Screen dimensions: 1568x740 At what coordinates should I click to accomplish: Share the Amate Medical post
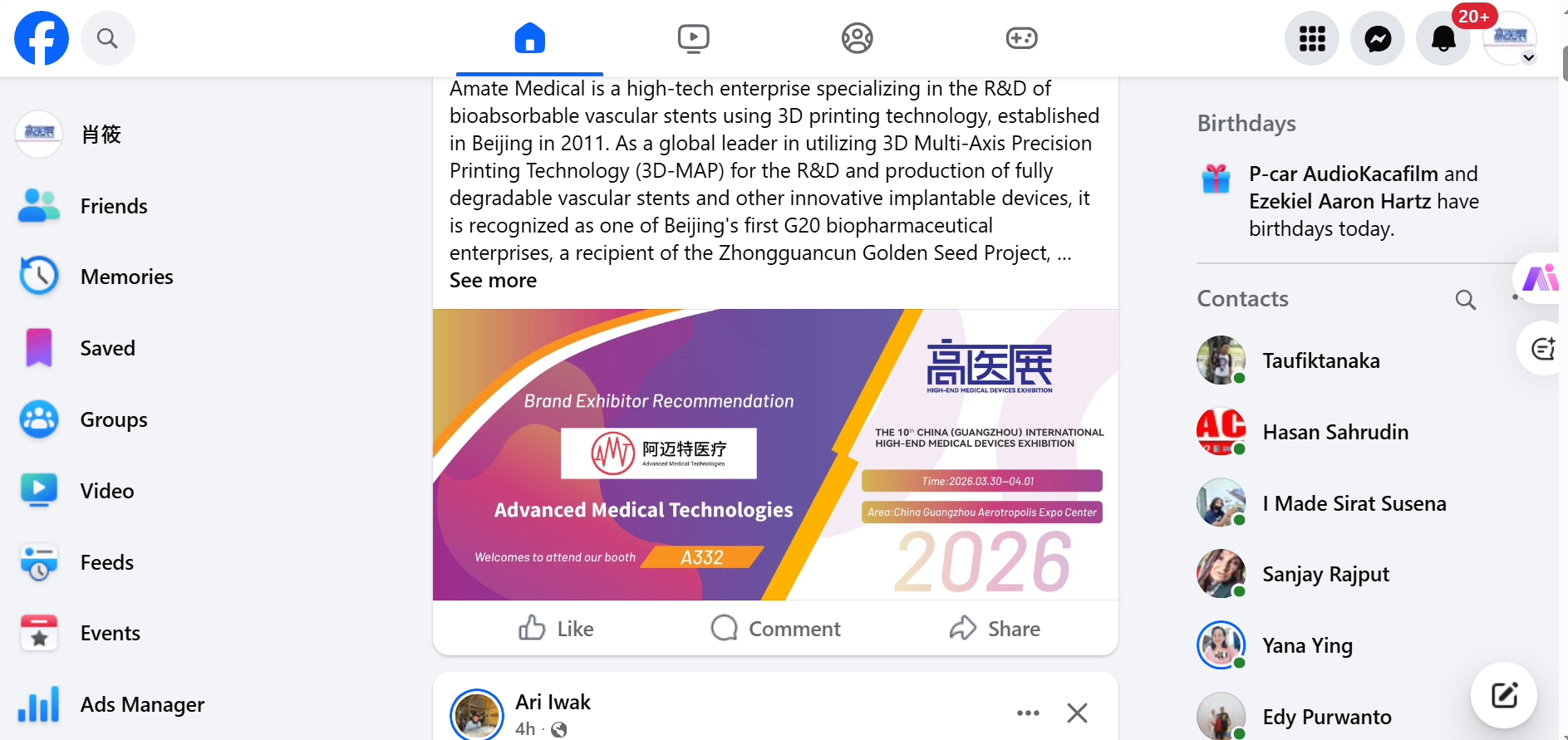pyautogui.click(x=995, y=629)
